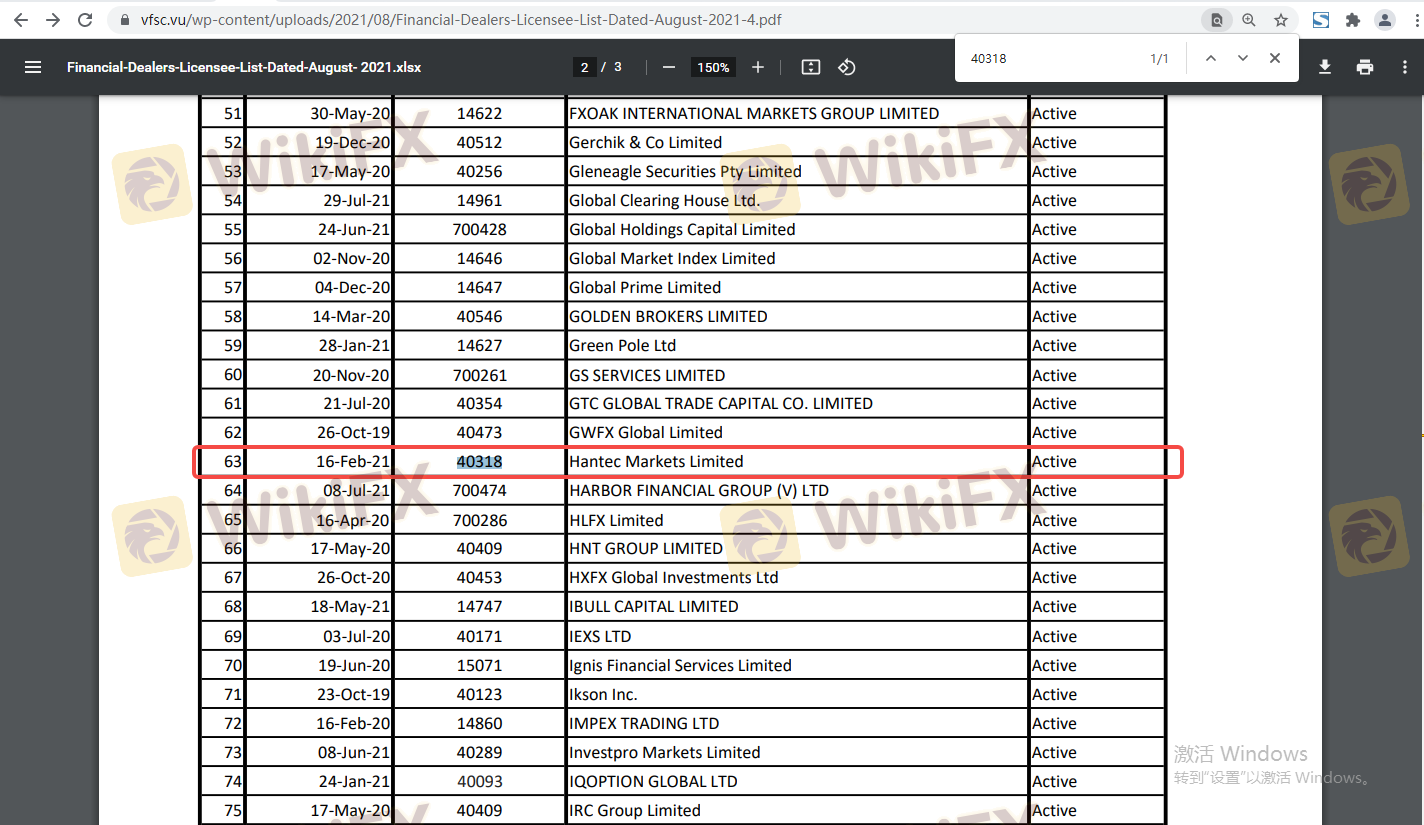Click the address bar URL
The height and width of the screenshot is (825, 1424).
(460, 20)
